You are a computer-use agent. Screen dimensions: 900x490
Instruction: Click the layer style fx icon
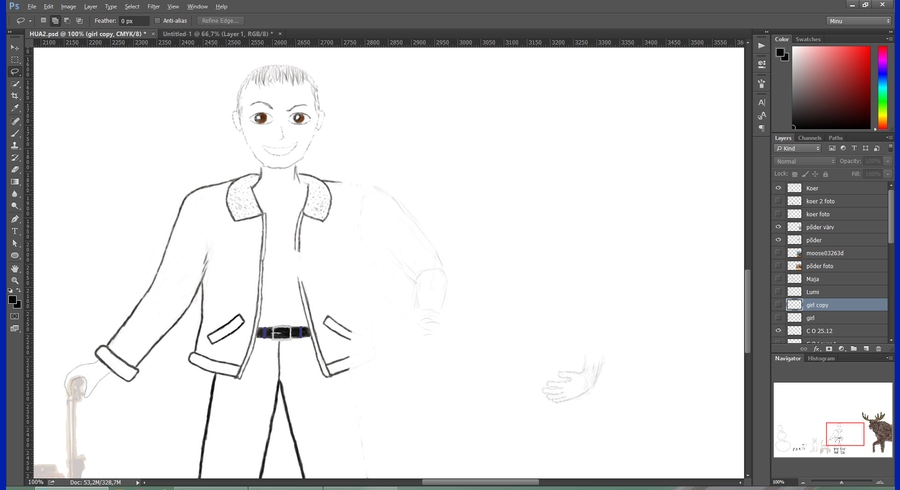tap(816, 349)
